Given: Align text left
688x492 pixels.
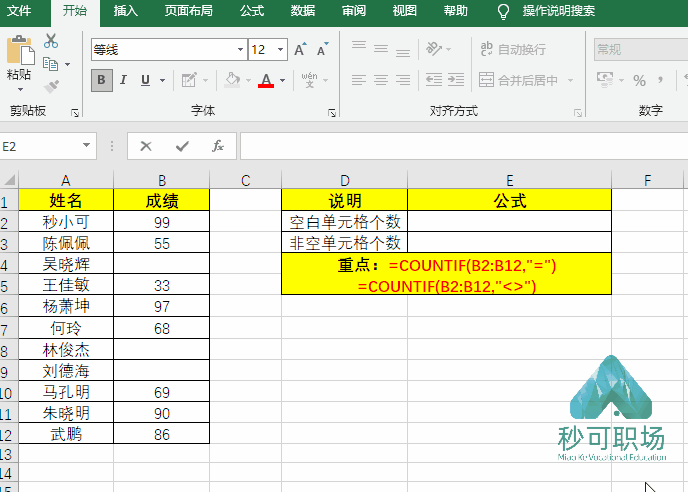Looking at the screenshot, I should (359, 80).
